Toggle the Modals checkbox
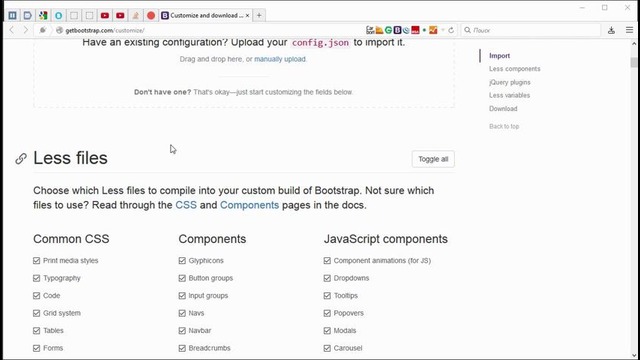 [x=327, y=331]
